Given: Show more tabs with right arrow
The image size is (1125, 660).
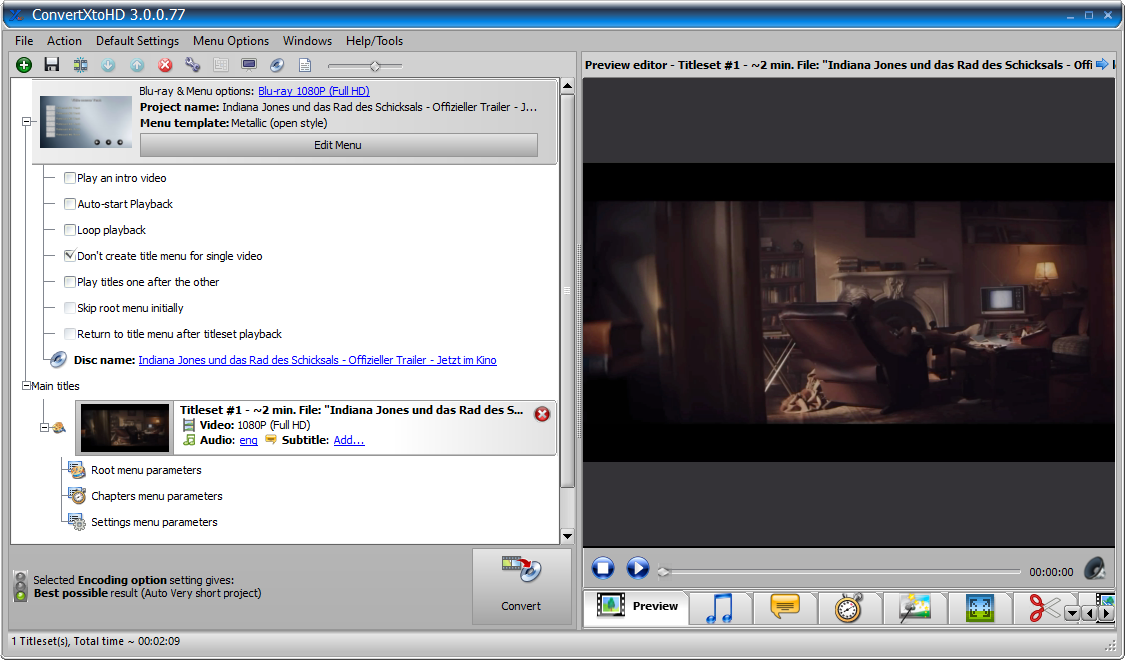Looking at the screenshot, I should tap(1106, 613).
